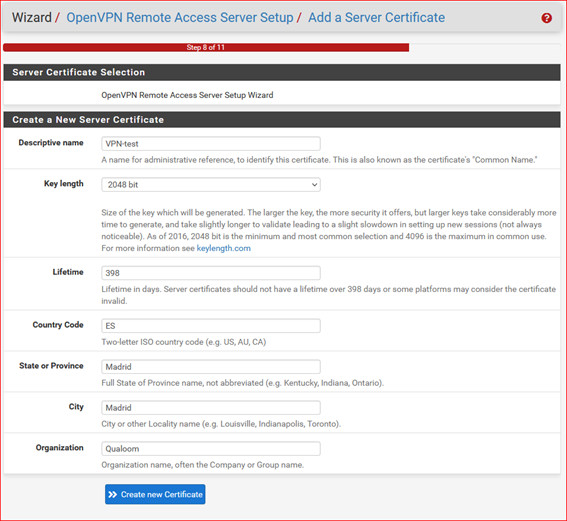Click the Organization label
567x521 pixels.
(59, 448)
